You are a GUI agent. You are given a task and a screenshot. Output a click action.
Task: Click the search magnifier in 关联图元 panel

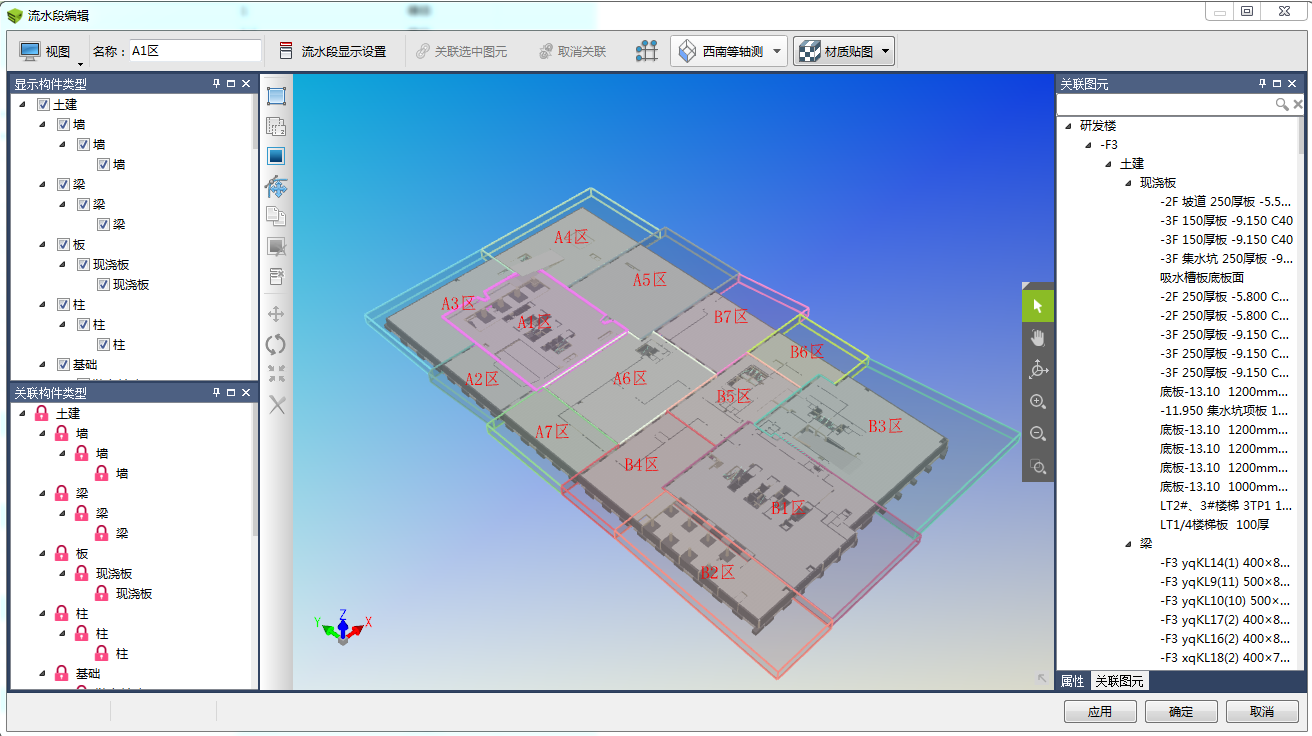pyautogui.click(x=1282, y=104)
